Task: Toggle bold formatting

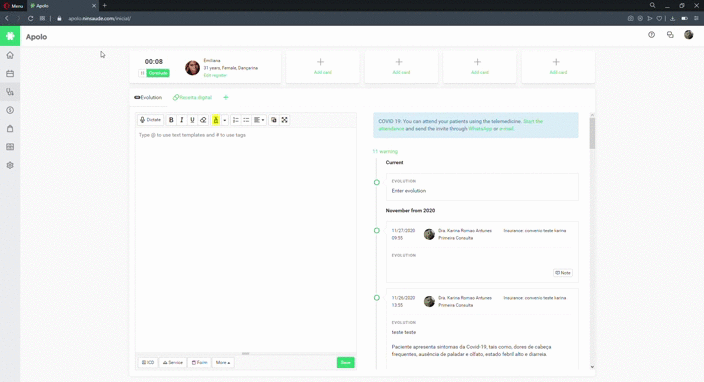Action: [171, 120]
